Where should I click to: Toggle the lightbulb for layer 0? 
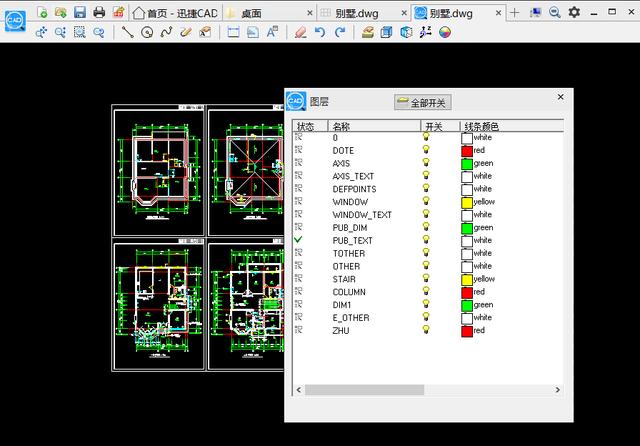coord(426,137)
